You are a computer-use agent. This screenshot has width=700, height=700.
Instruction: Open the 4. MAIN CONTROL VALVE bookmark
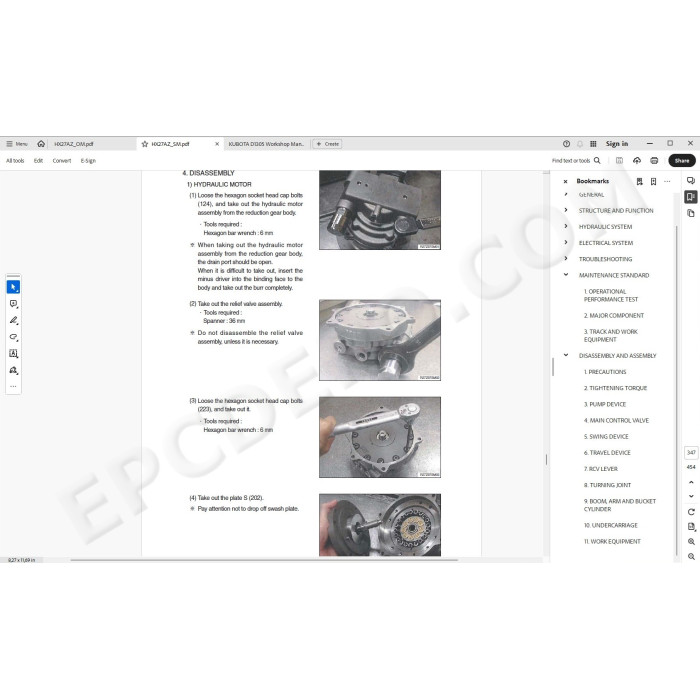tap(616, 421)
